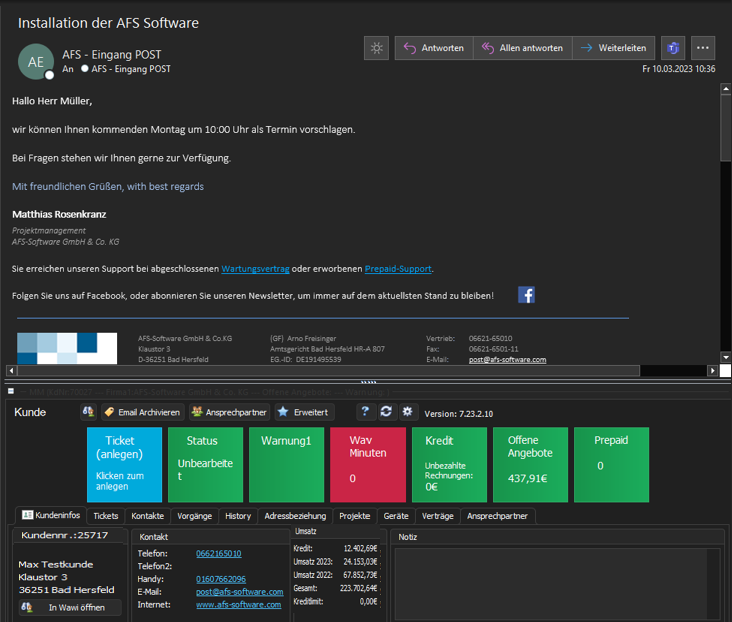Open the Verträge tab
The height and width of the screenshot is (622, 732).
tap(438, 516)
